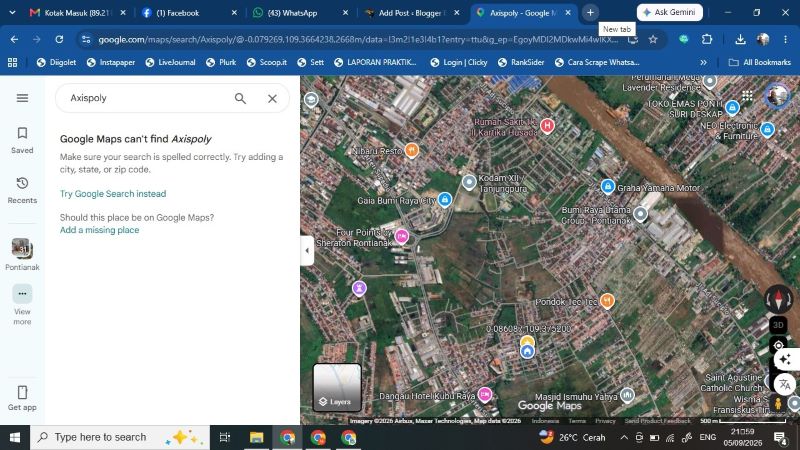Viewport: 800px width, 450px height.
Task: Open the Saved places panel
Action: [x=22, y=140]
